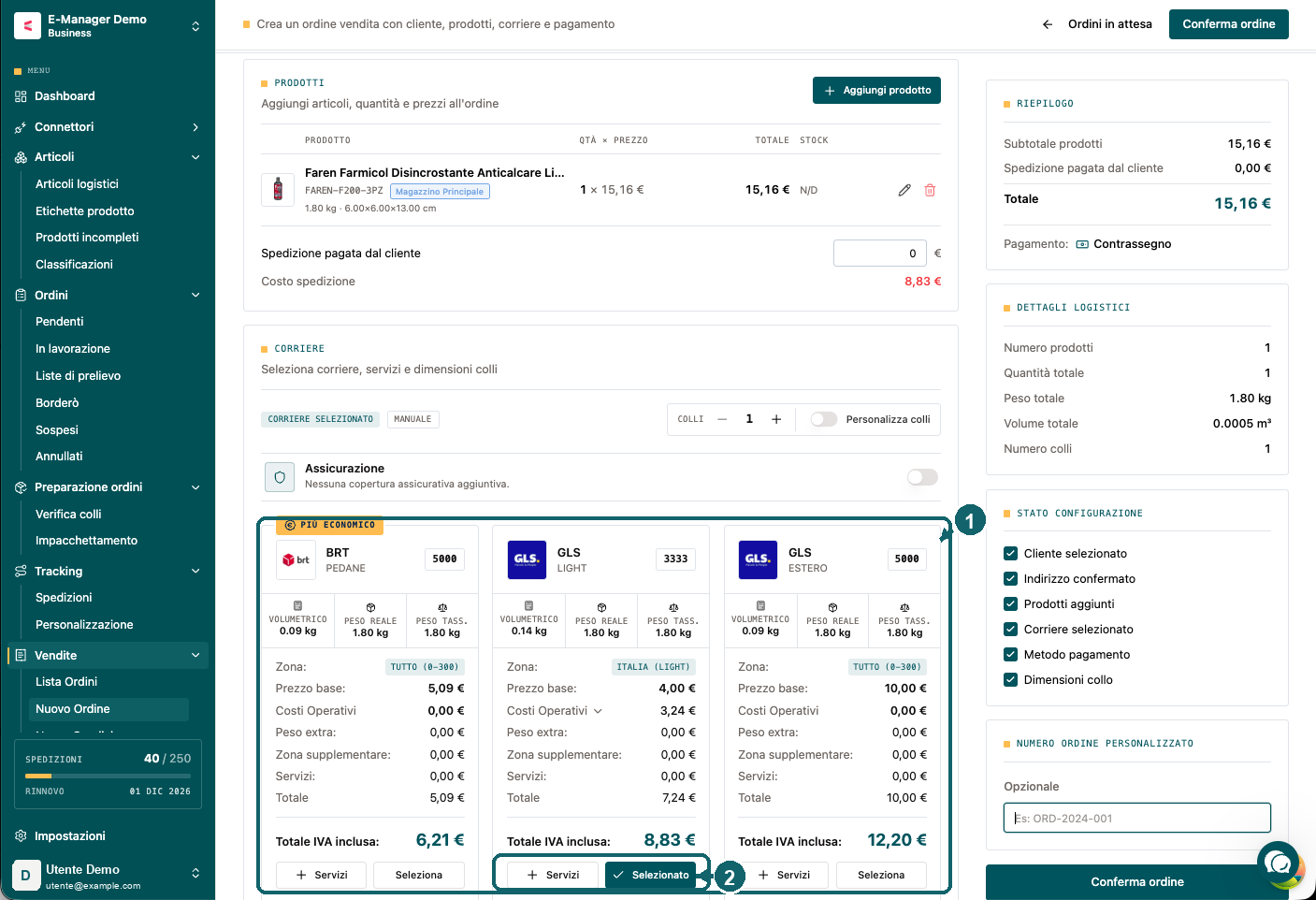Screen dimensions: 1316x900
Task: Click the Preparazione ordini package icon
Action: [21, 487]
